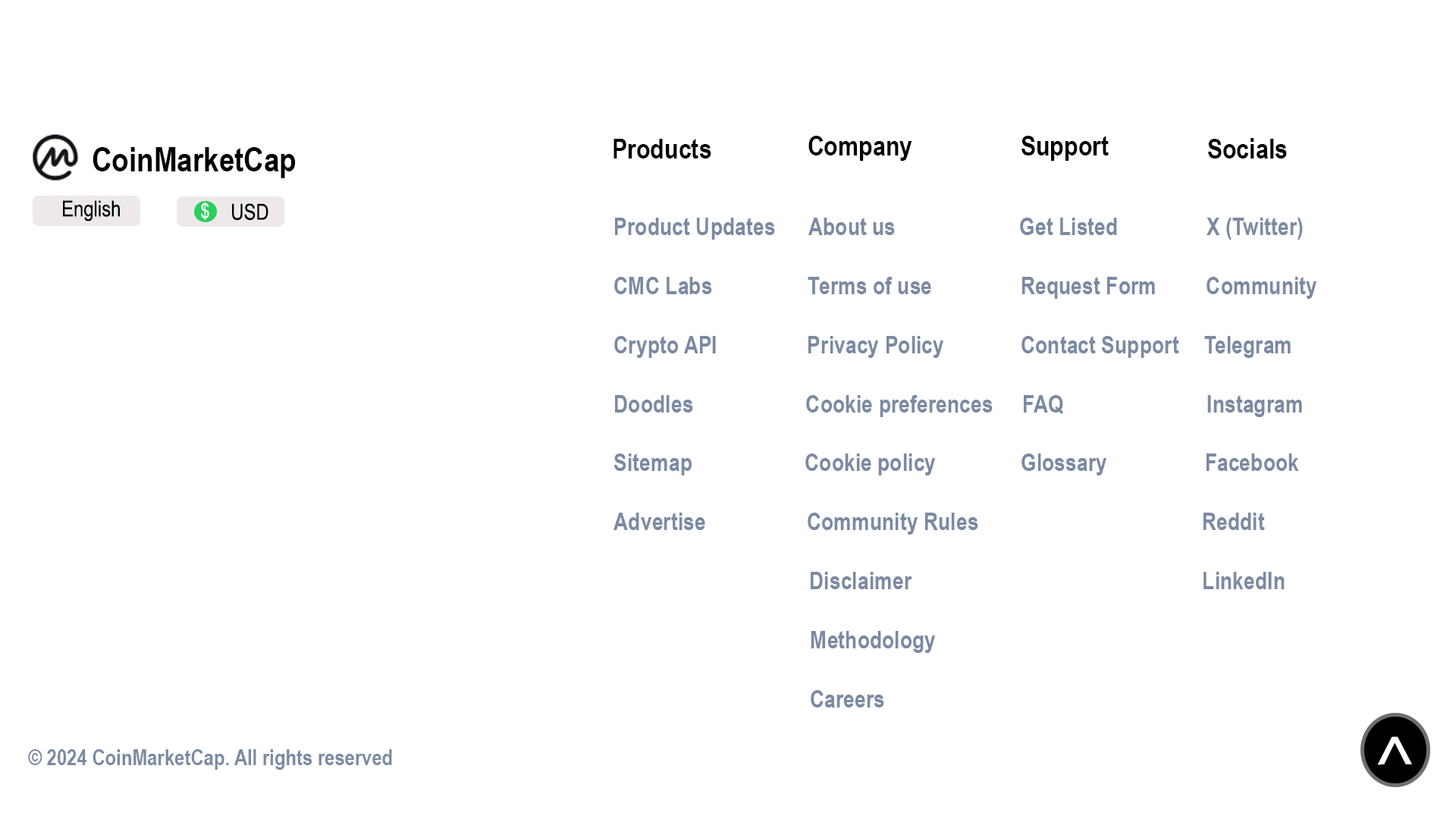Viewport: 1456px width, 819px height.
Task: Open the USD currency selector
Action: pos(230,212)
